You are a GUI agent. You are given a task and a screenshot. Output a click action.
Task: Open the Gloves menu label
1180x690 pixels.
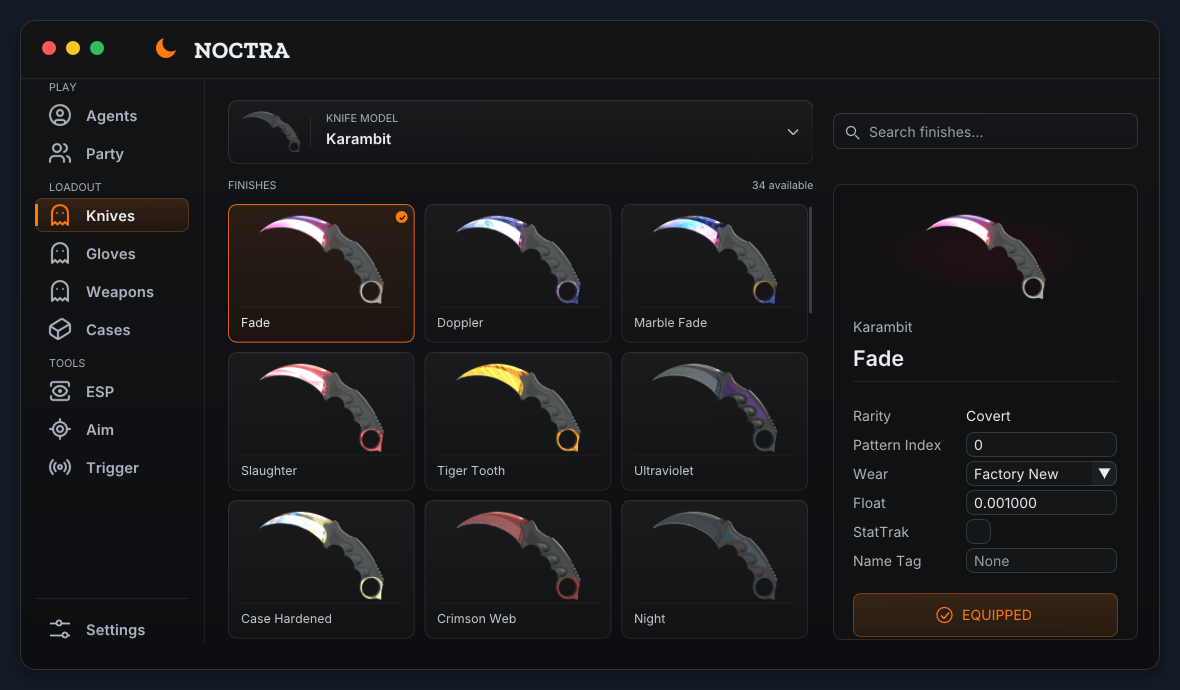[x=111, y=254]
